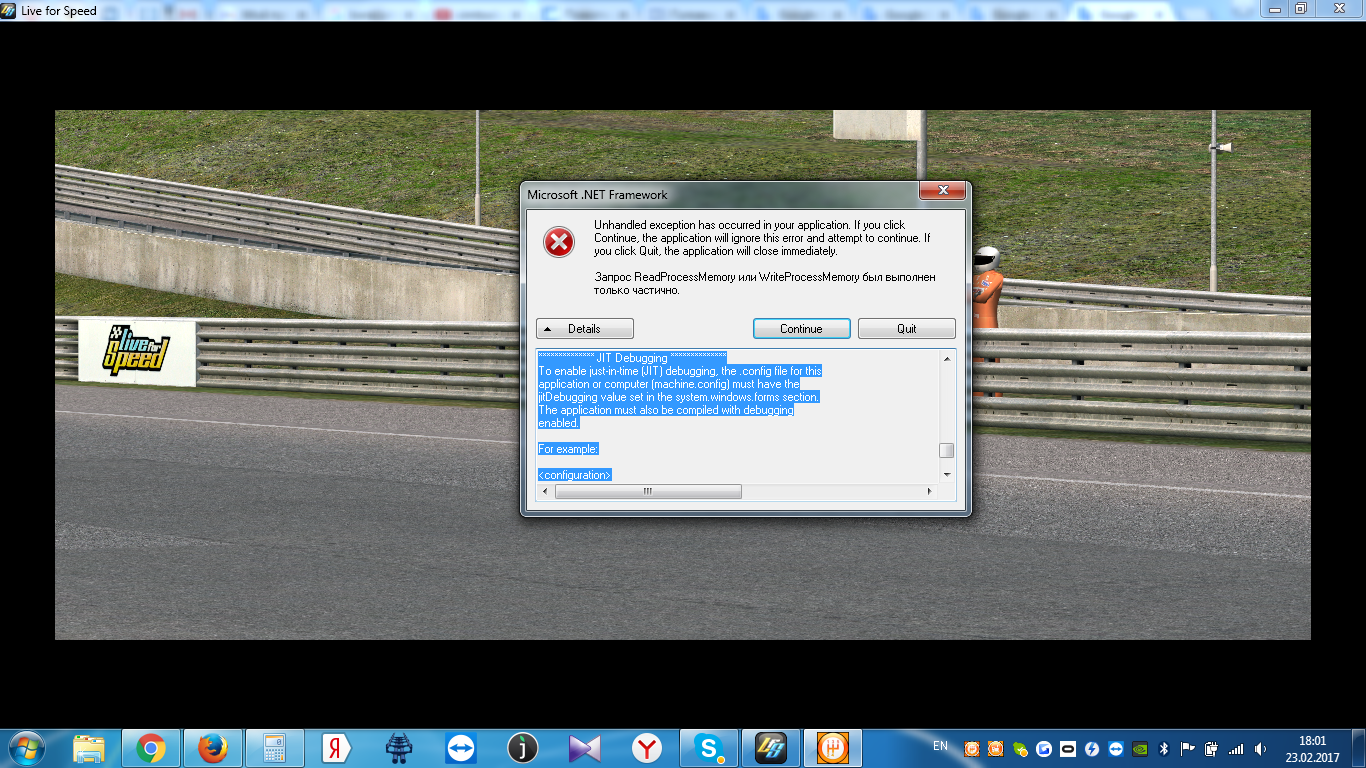Click the volume speaker tray icon
1366x768 pixels.
1260,748
